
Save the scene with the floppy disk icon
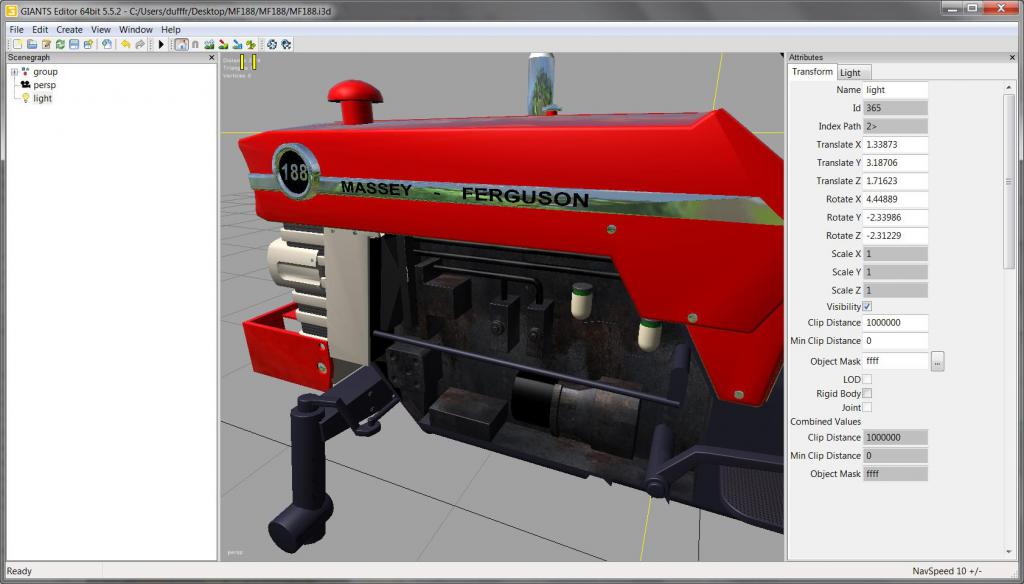click(74, 44)
